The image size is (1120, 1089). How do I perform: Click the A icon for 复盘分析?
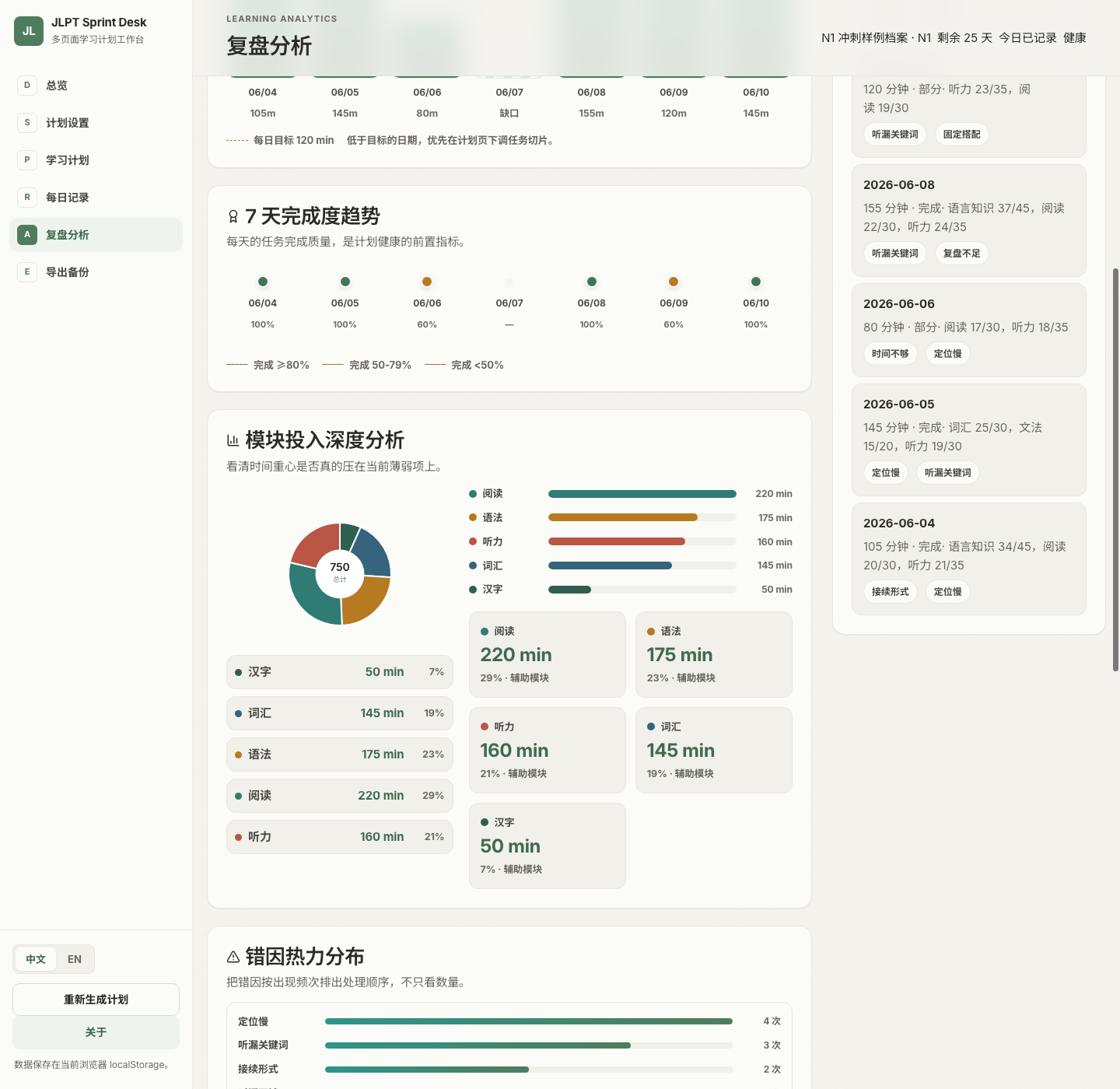[27, 235]
